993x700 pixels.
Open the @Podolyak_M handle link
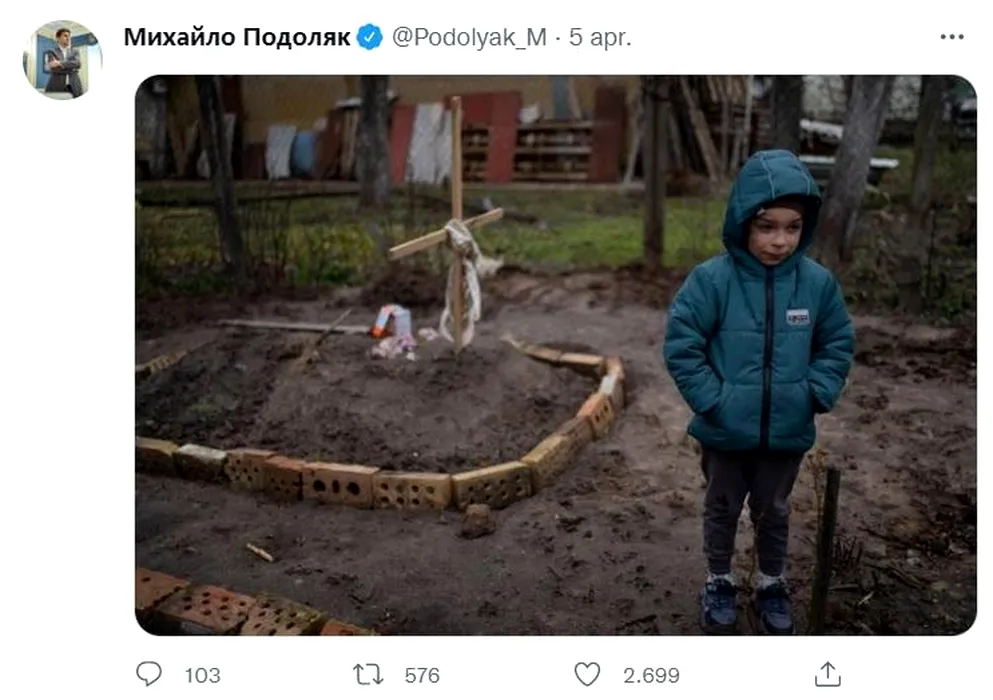(x=469, y=37)
